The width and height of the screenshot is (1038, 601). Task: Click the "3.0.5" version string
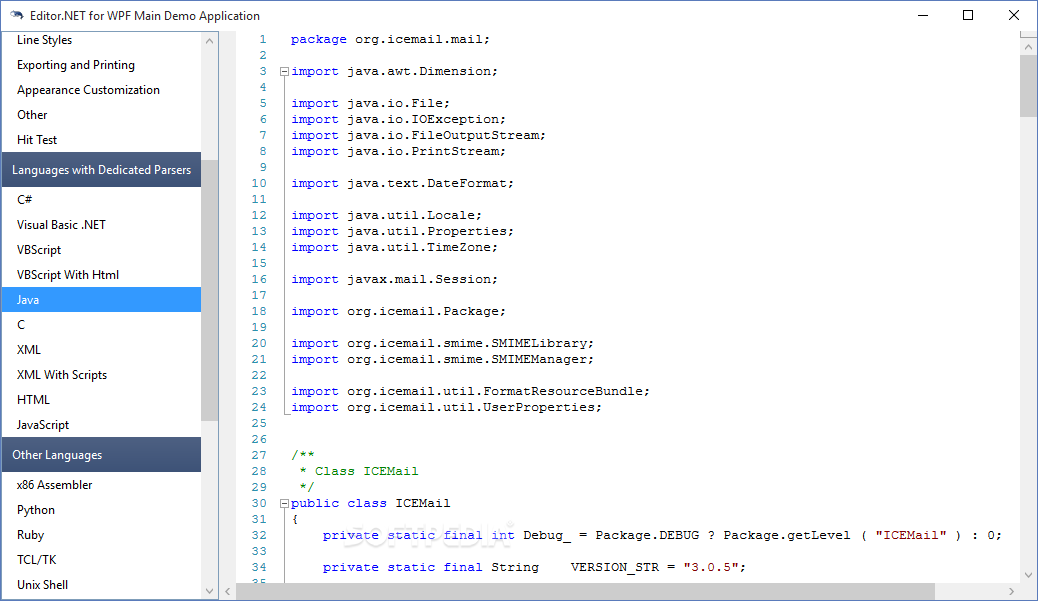coord(712,567)
